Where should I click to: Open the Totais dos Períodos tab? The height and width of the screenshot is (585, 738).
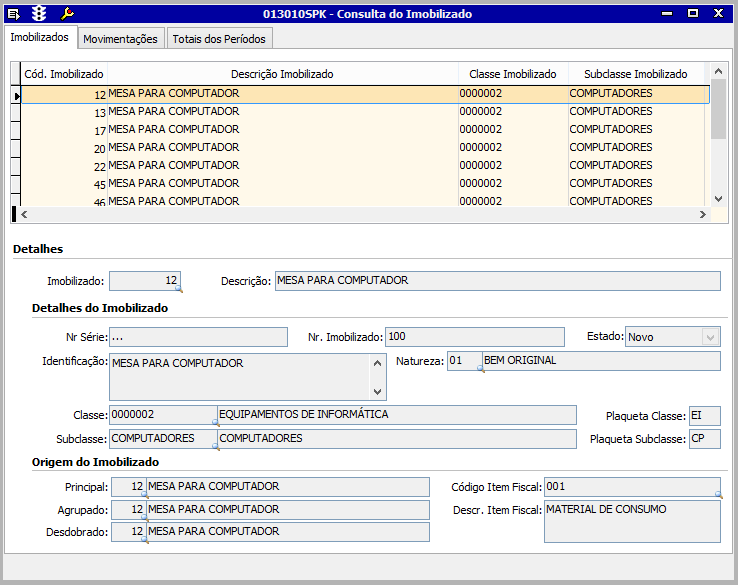tap(219, 39)
